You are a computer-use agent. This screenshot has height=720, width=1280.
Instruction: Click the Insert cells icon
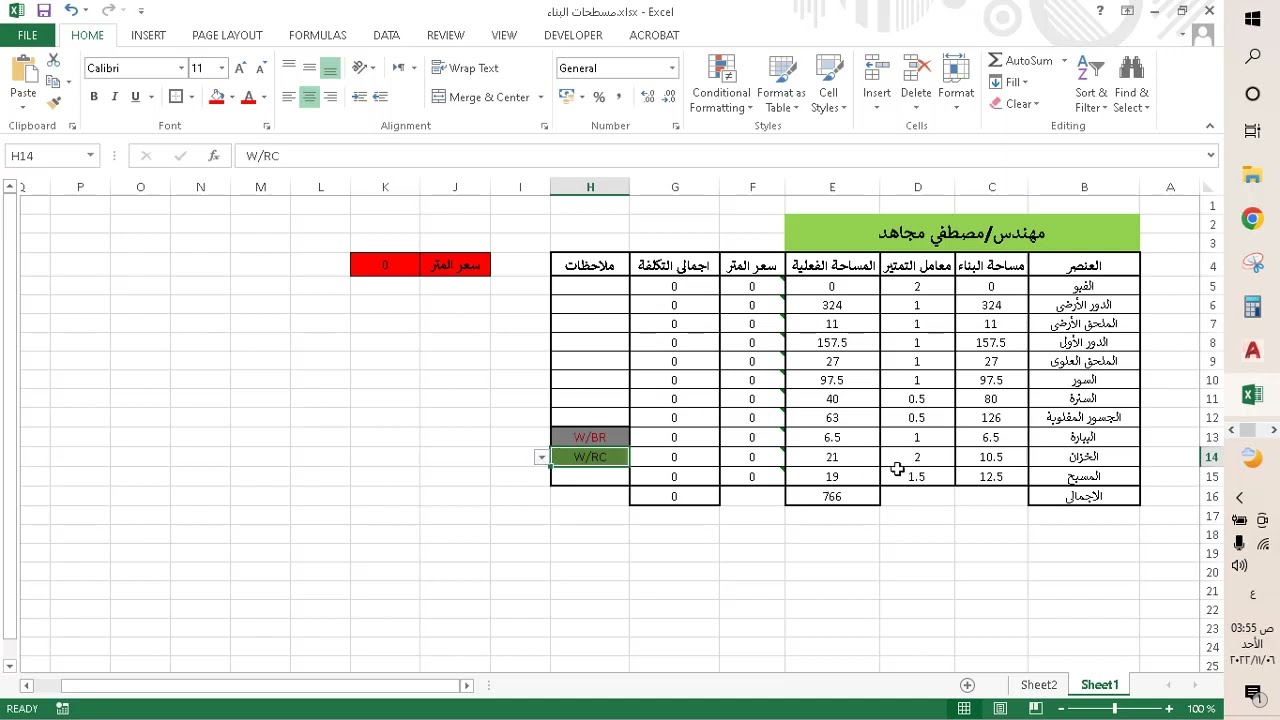(877, 69)
